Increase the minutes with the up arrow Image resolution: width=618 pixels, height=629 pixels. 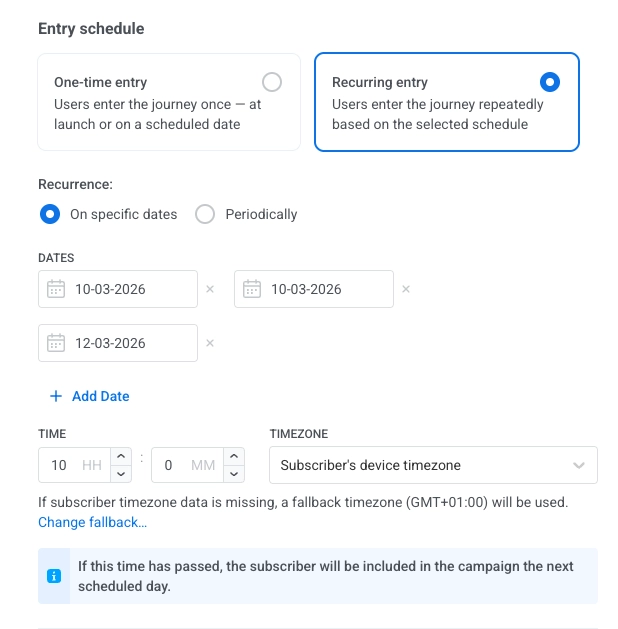point(233,456)
